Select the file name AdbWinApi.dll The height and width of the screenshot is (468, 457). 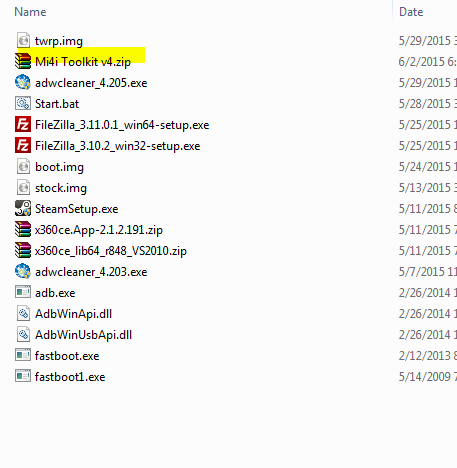[x=73, y=314]
